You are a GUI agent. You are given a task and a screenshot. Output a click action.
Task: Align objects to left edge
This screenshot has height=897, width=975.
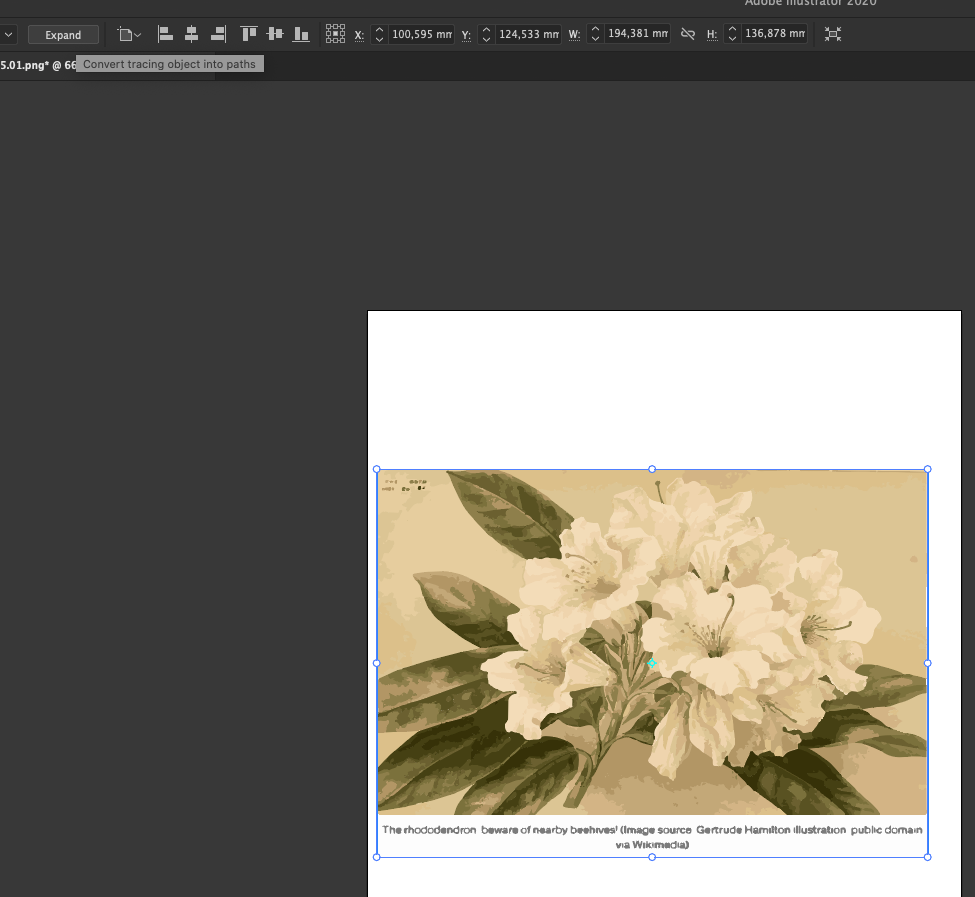[165, 34]
